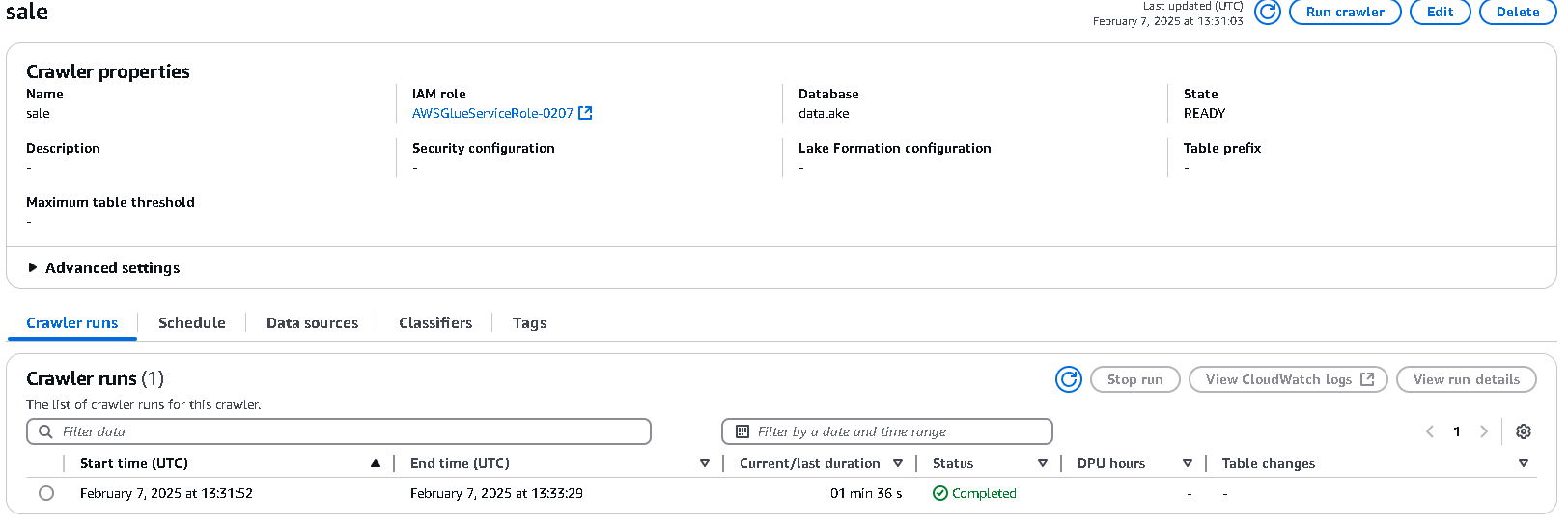
Task: Click the Run crawler button
Action: [x=1345, y=13]
